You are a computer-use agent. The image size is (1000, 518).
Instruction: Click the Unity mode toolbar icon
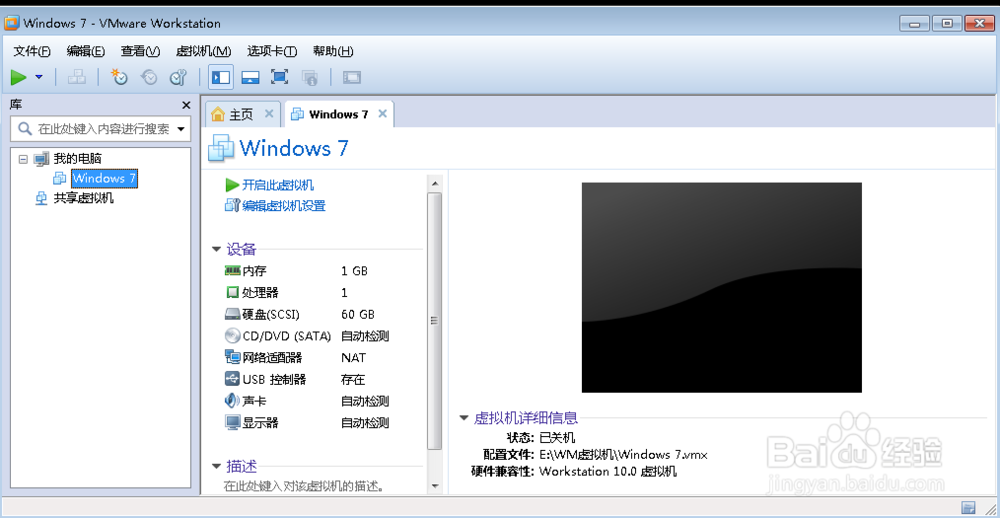[309, 77]
